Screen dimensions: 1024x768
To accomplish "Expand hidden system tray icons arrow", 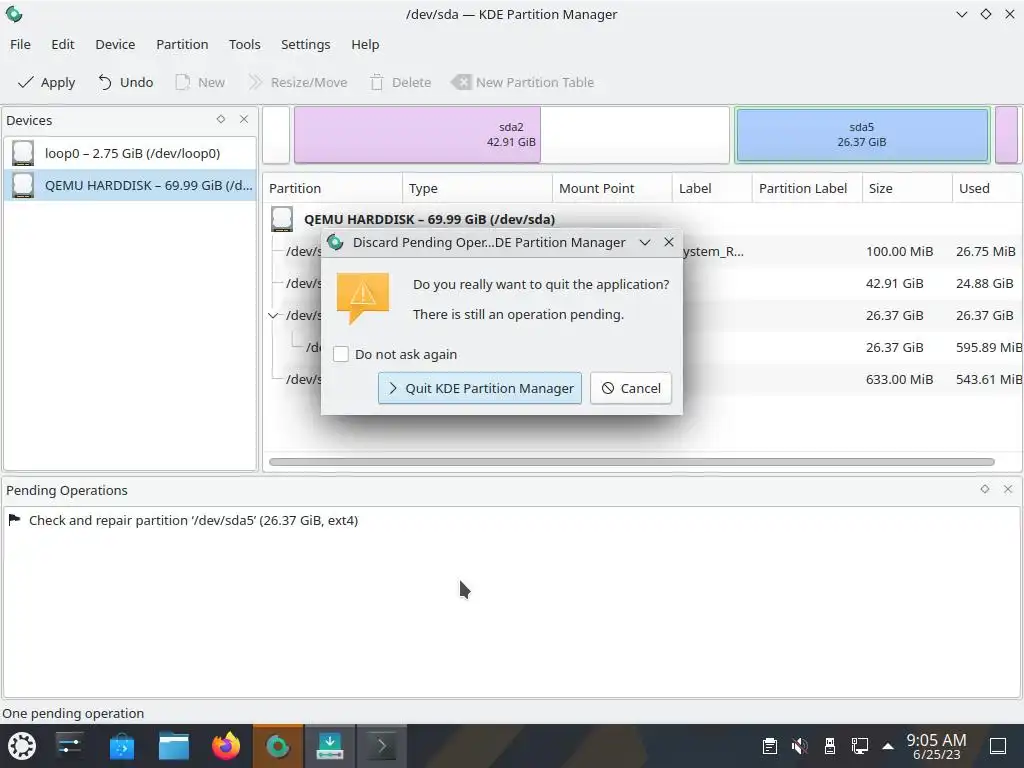I will coord(888,746).
